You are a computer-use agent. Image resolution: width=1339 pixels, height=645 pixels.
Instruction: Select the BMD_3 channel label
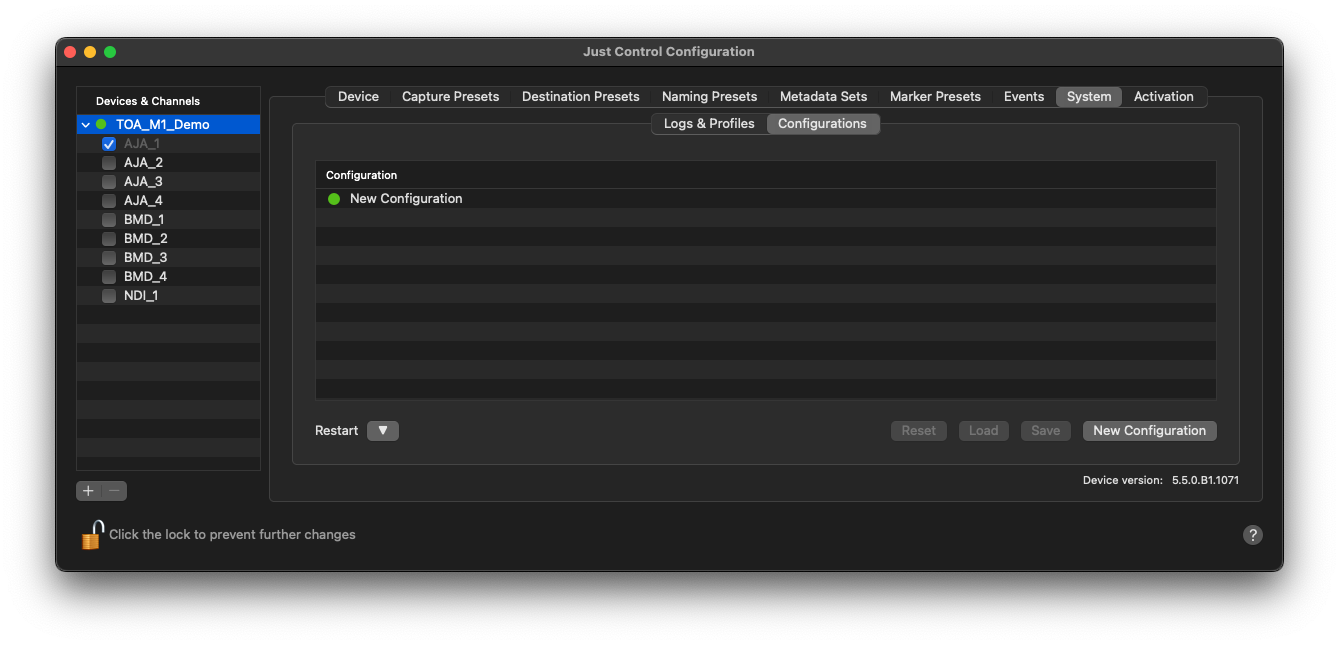click(x=146, y=258)
